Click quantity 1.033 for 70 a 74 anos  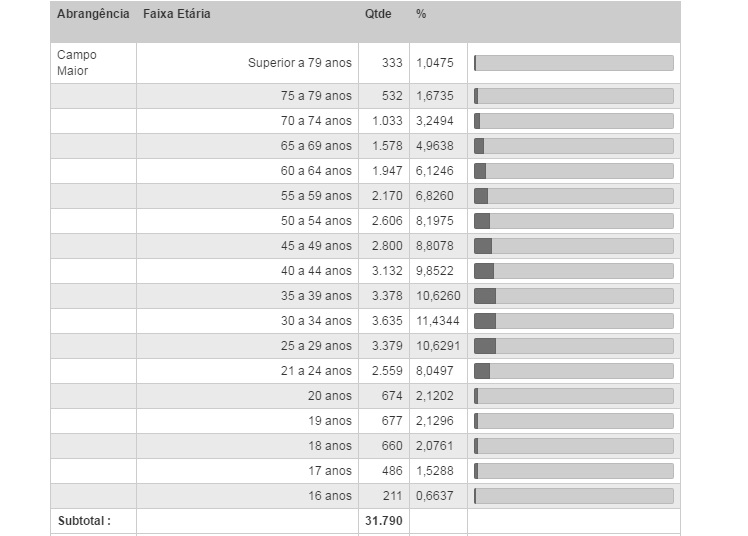pos(387,121)
